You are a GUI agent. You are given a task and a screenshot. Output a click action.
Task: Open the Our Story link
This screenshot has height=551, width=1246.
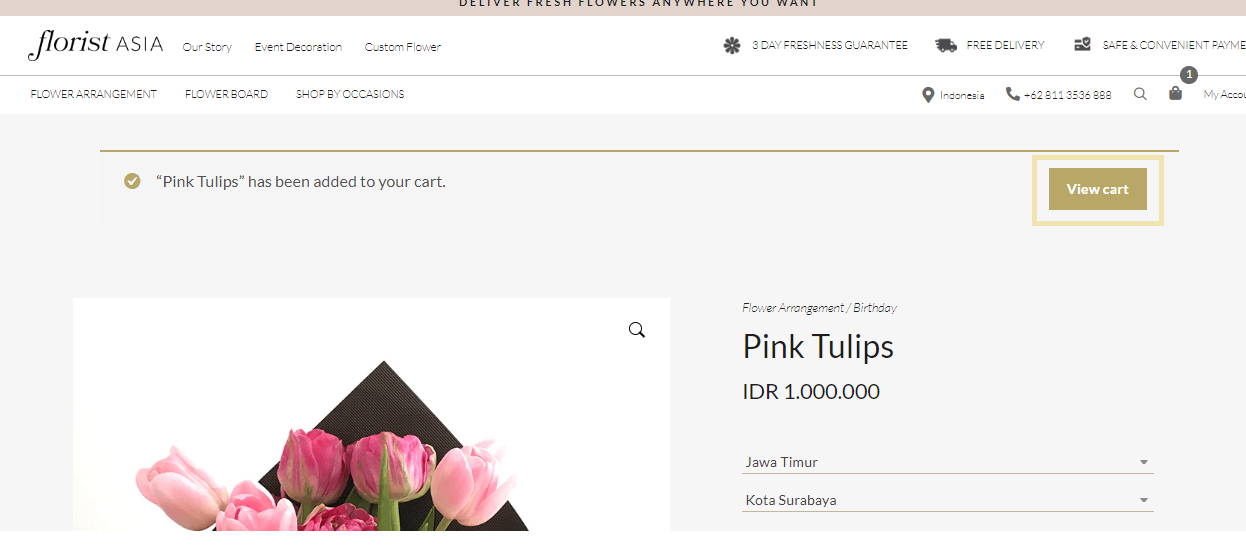(207, 47)
